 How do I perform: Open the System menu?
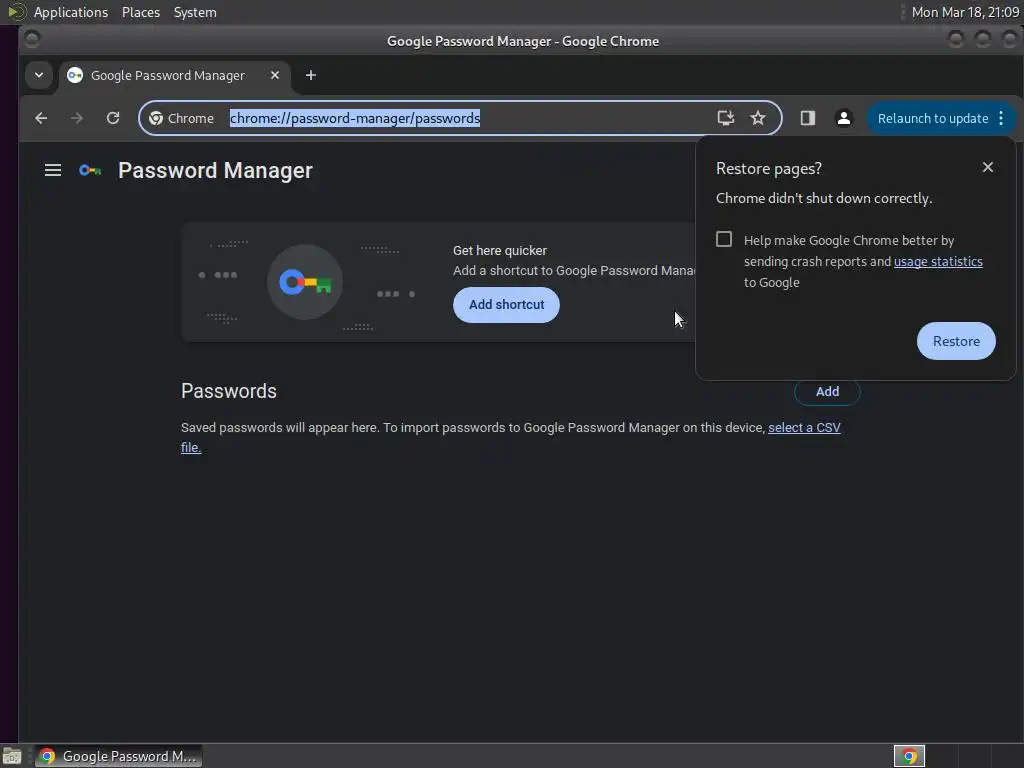pos(195,12)
